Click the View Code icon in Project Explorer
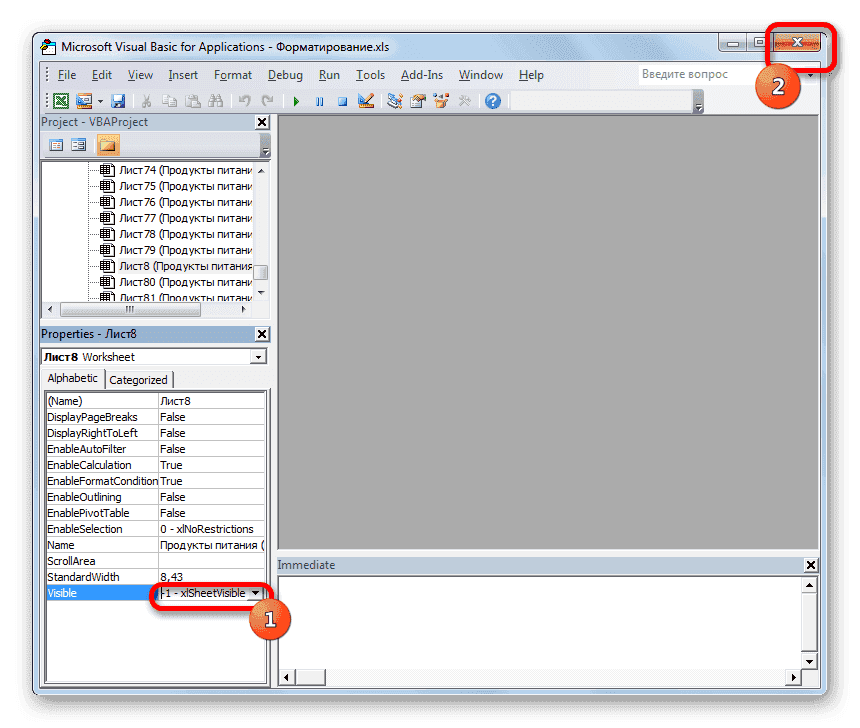Viewport: 860px width, 728px height. 56,145
